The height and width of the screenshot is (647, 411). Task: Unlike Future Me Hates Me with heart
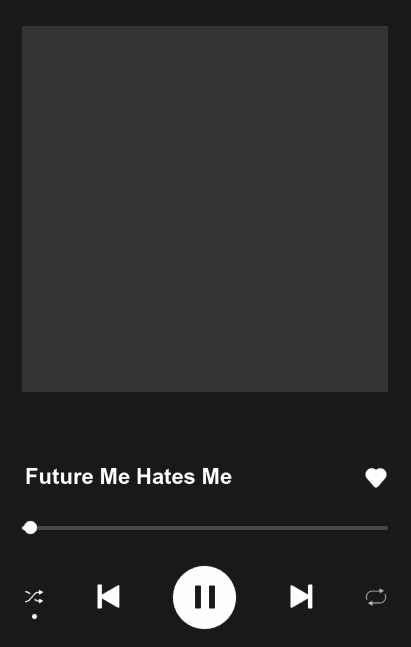point(376,478)
